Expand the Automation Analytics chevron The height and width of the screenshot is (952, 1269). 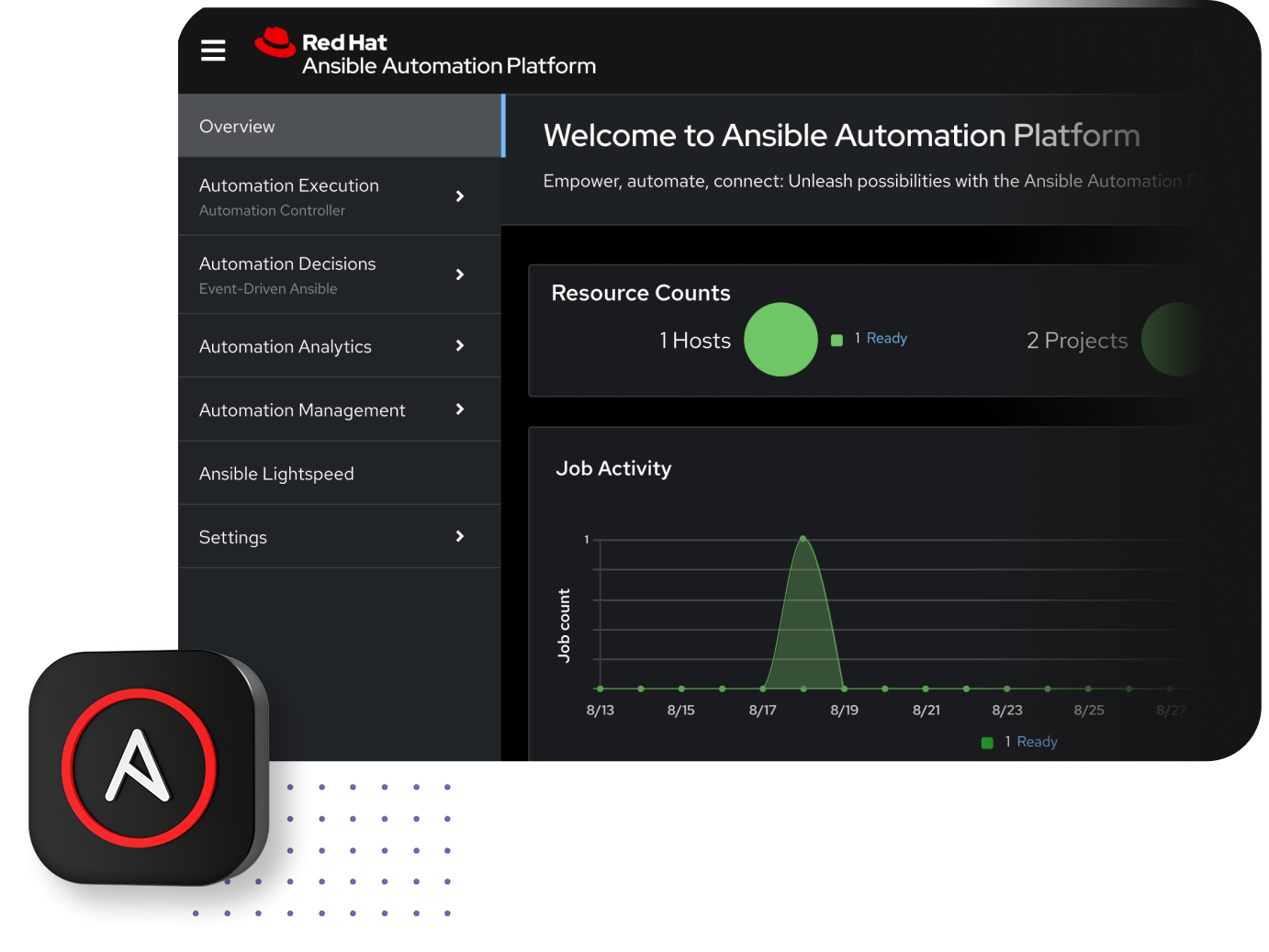coord(460,346)
